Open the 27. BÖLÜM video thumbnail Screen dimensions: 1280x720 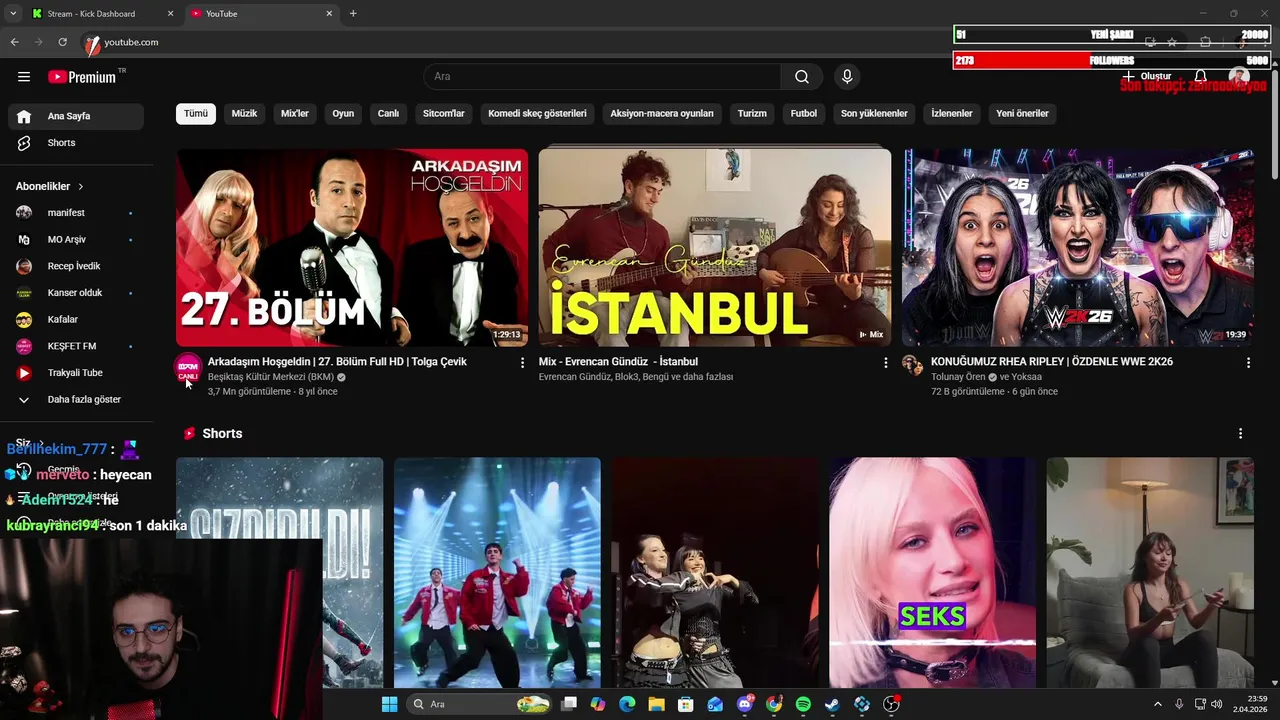click(x=352, y=247)
